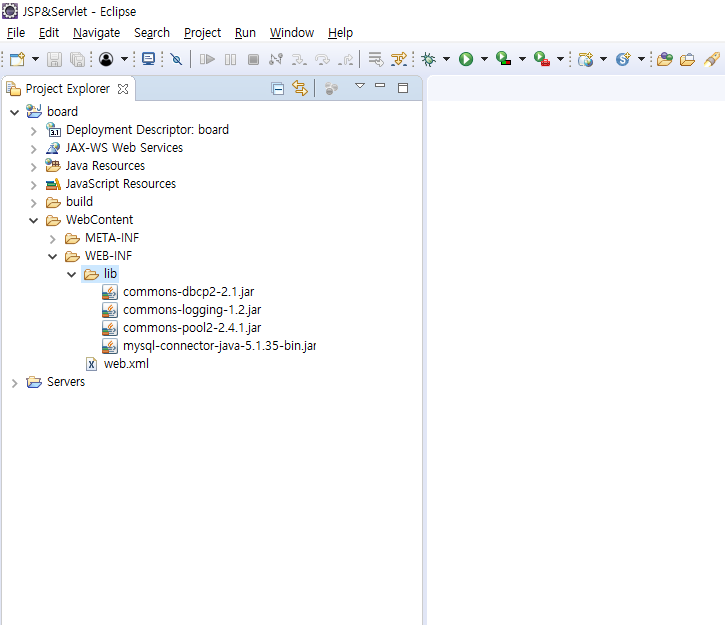Screen dimensions: 725x625
Task: Click the blue monitor console icon
Action: coord(148,59)
